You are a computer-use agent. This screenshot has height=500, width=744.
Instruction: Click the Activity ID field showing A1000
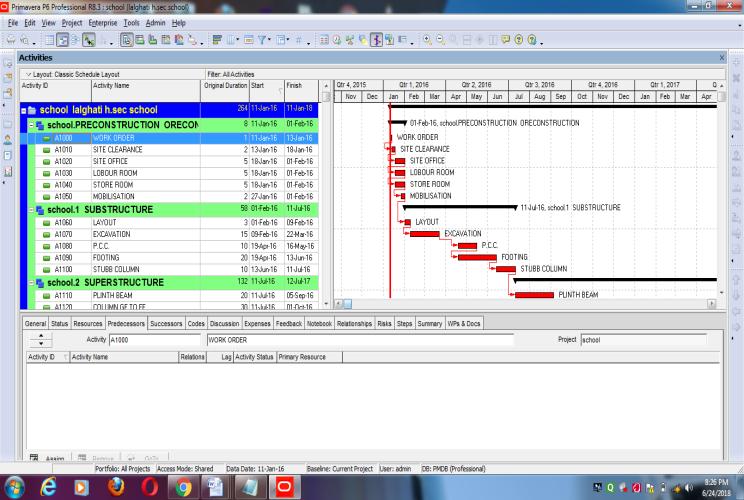155,340
